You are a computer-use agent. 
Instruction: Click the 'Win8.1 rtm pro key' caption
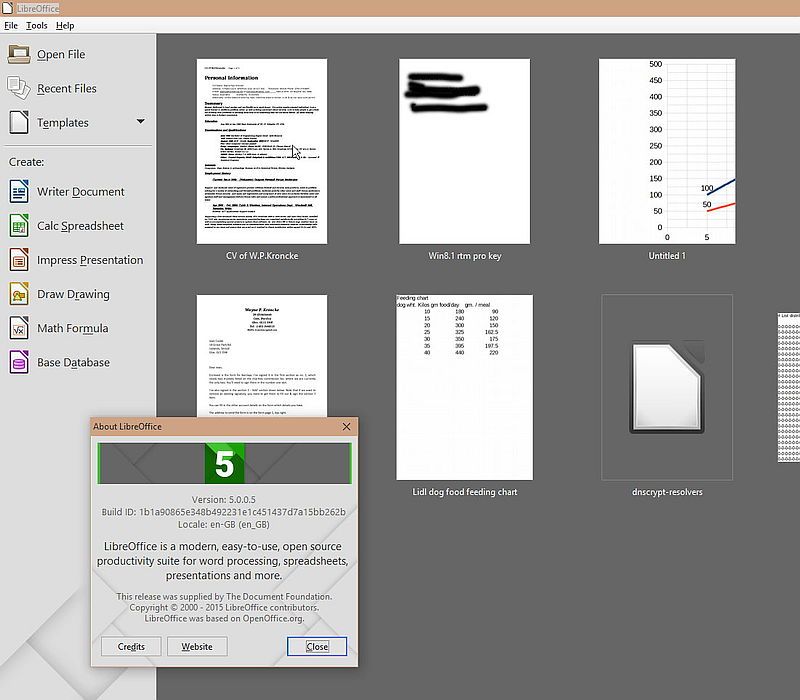coord(464,256)
